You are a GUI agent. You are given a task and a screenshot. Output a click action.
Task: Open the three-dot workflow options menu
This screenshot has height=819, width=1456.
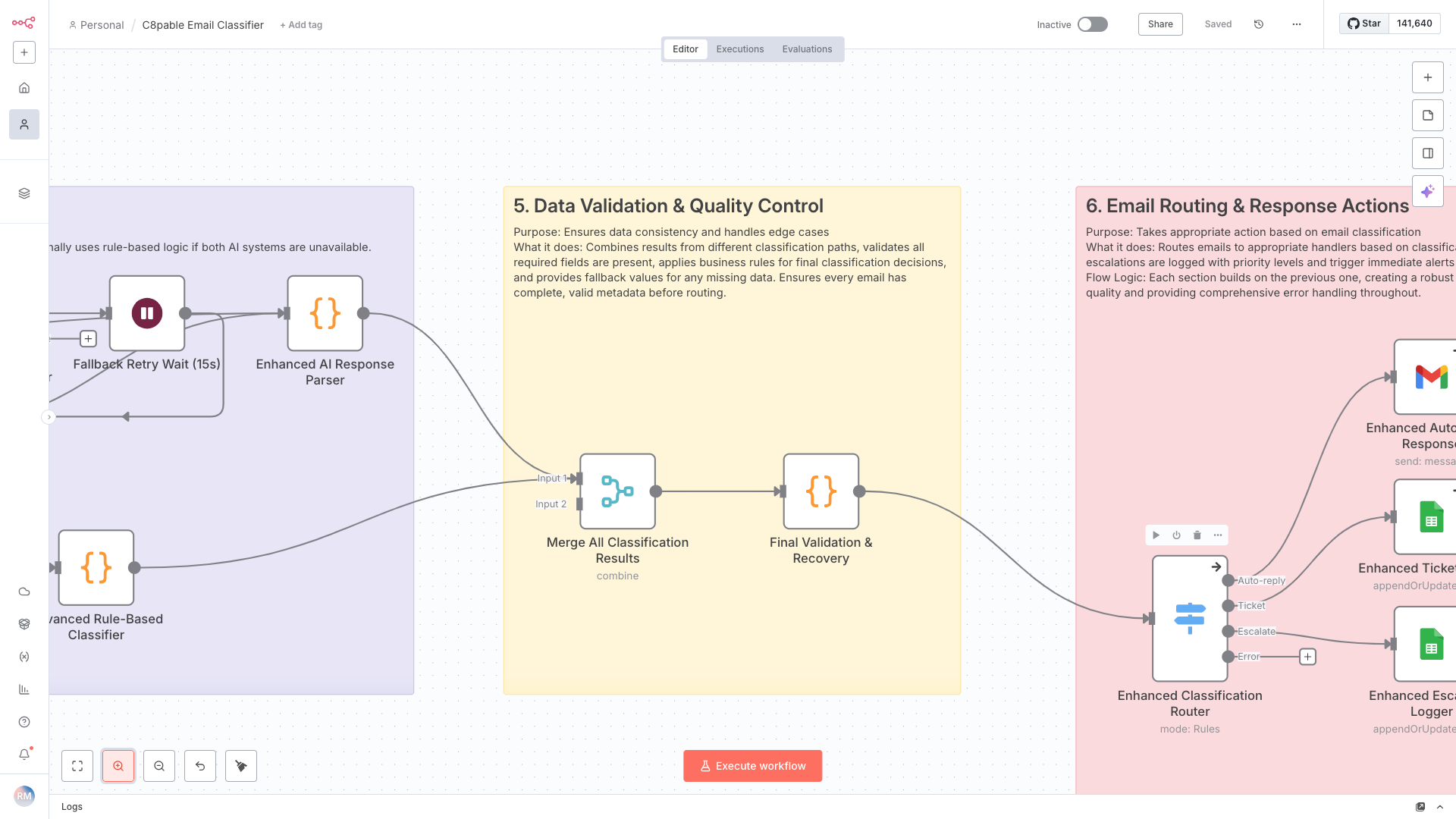click(1297, 24)
